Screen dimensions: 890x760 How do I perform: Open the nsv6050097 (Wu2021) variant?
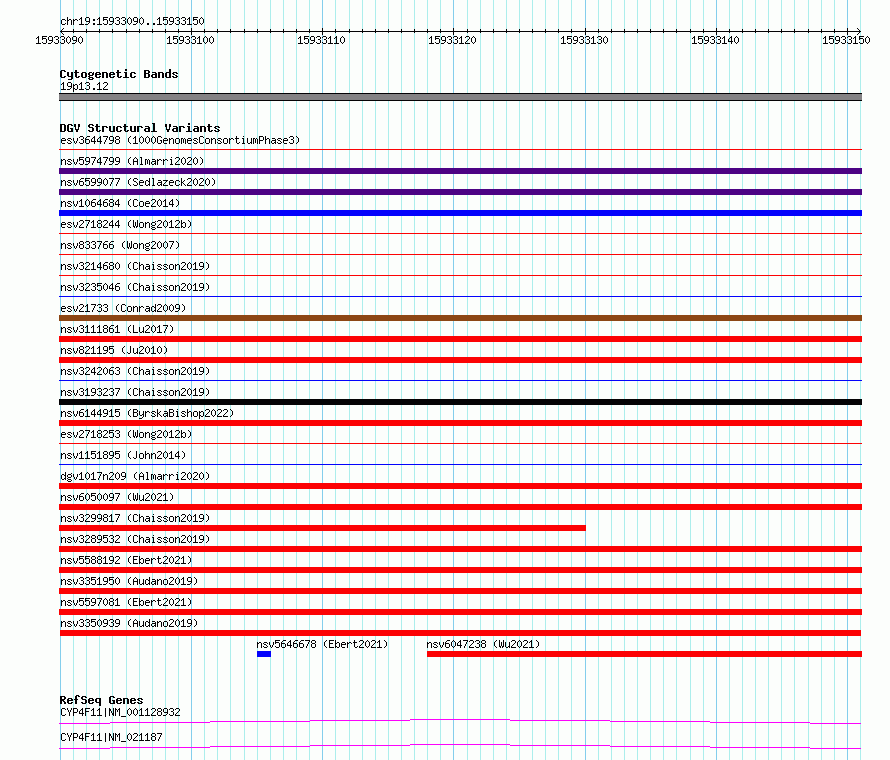click(117, 497)
